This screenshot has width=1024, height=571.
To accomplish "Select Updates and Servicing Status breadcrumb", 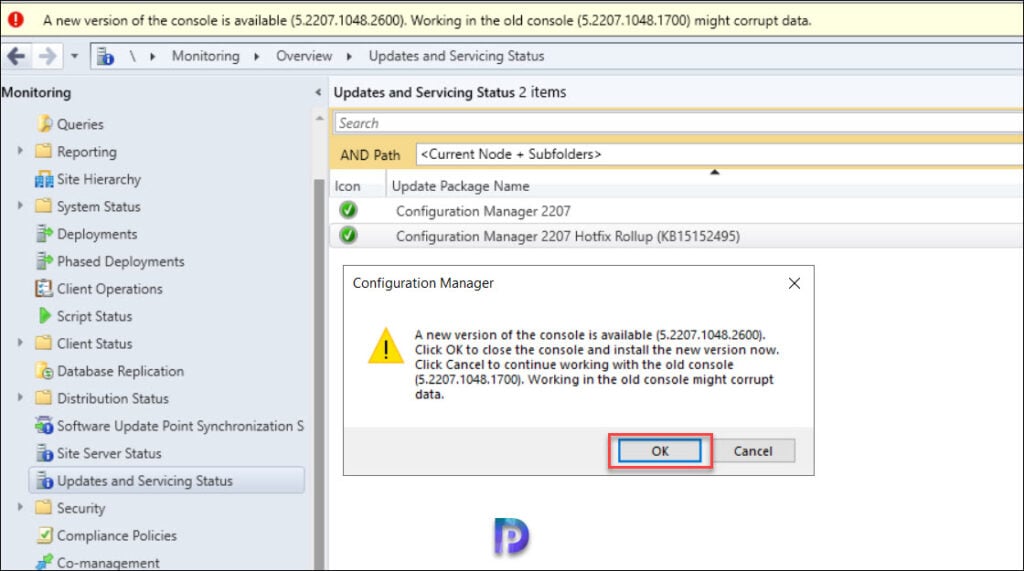I will (x=456, y=56).
